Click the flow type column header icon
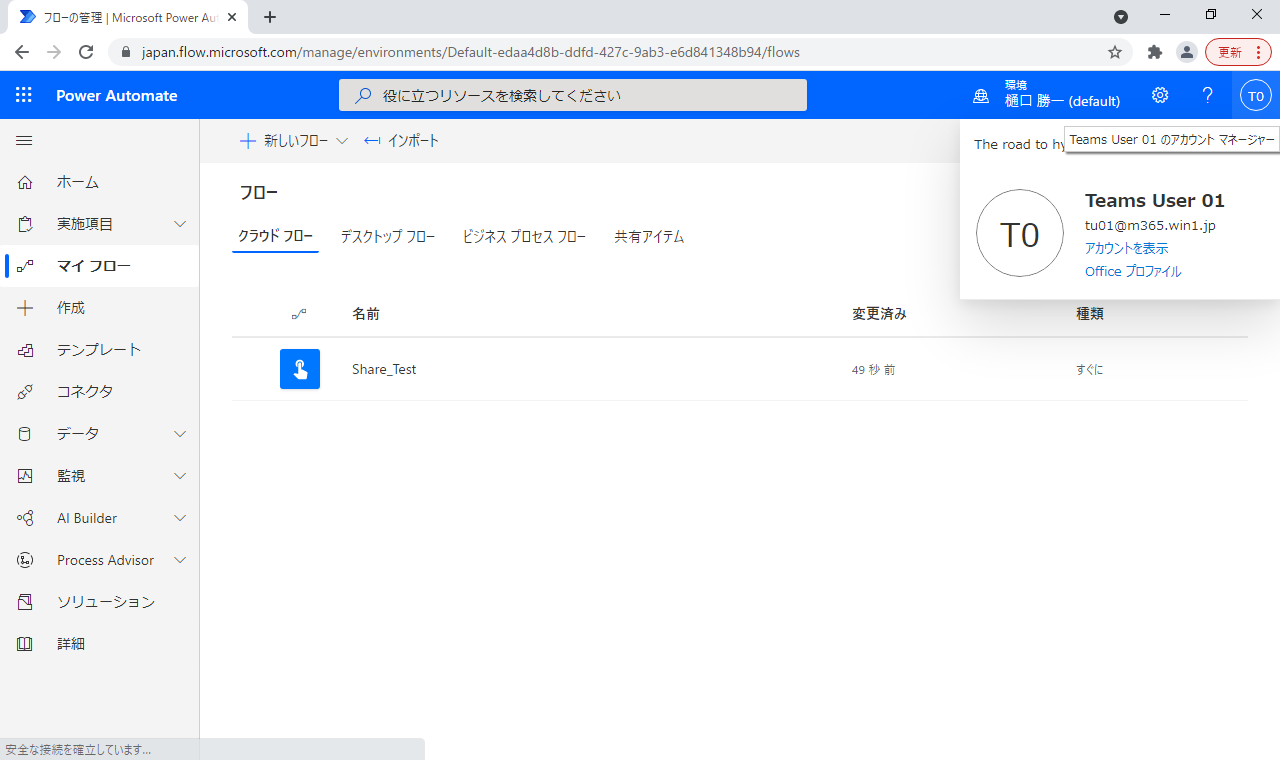Image resolution: width=1280 pixels, height=760 pixels. click(299, 314)
